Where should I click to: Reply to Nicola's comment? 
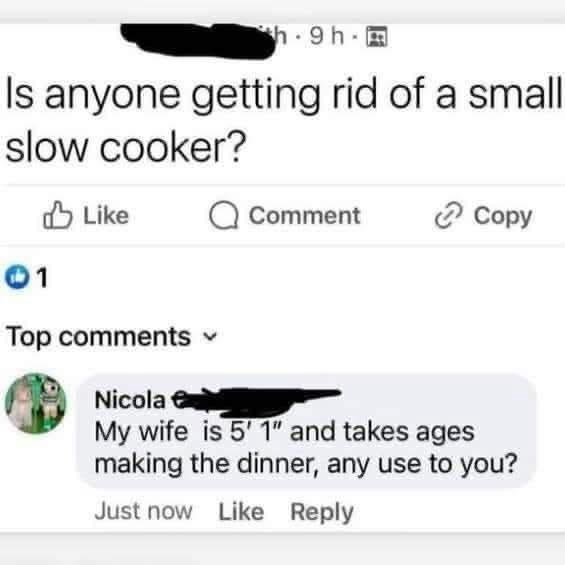(x=322, y=512)
